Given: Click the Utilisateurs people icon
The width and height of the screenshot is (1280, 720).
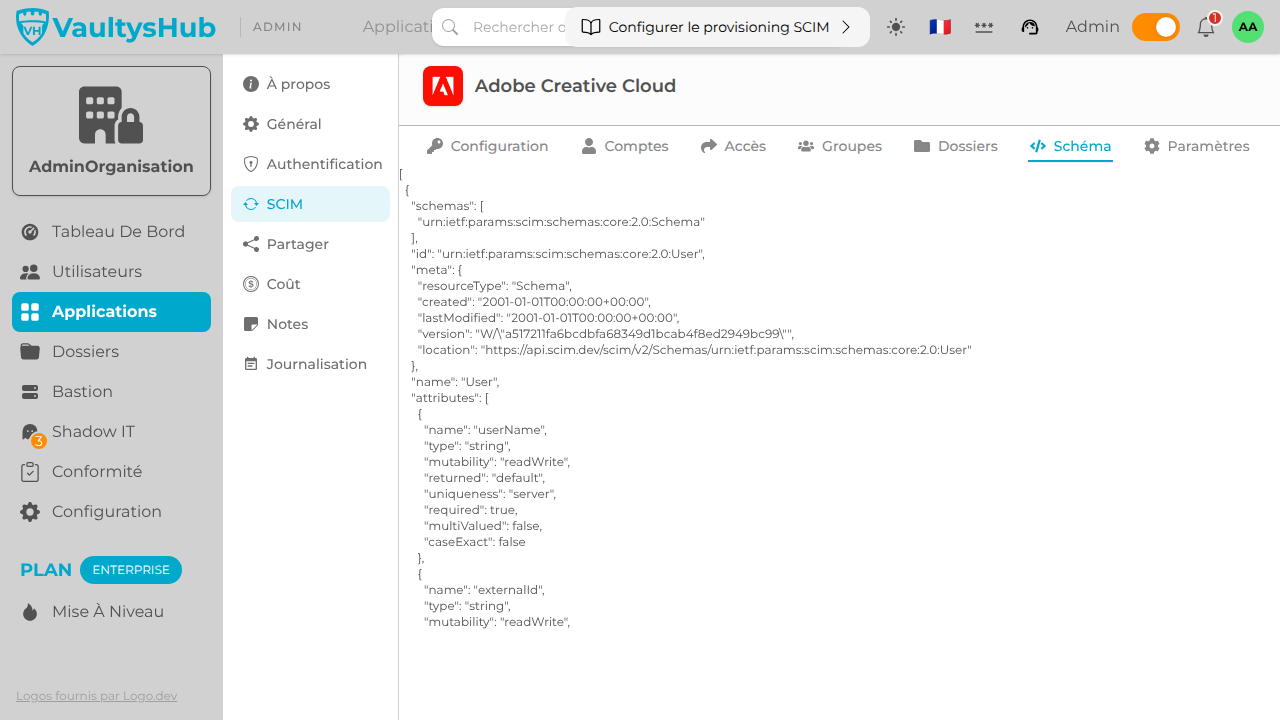Looking at the screenshot, I should tap(30, 272).
